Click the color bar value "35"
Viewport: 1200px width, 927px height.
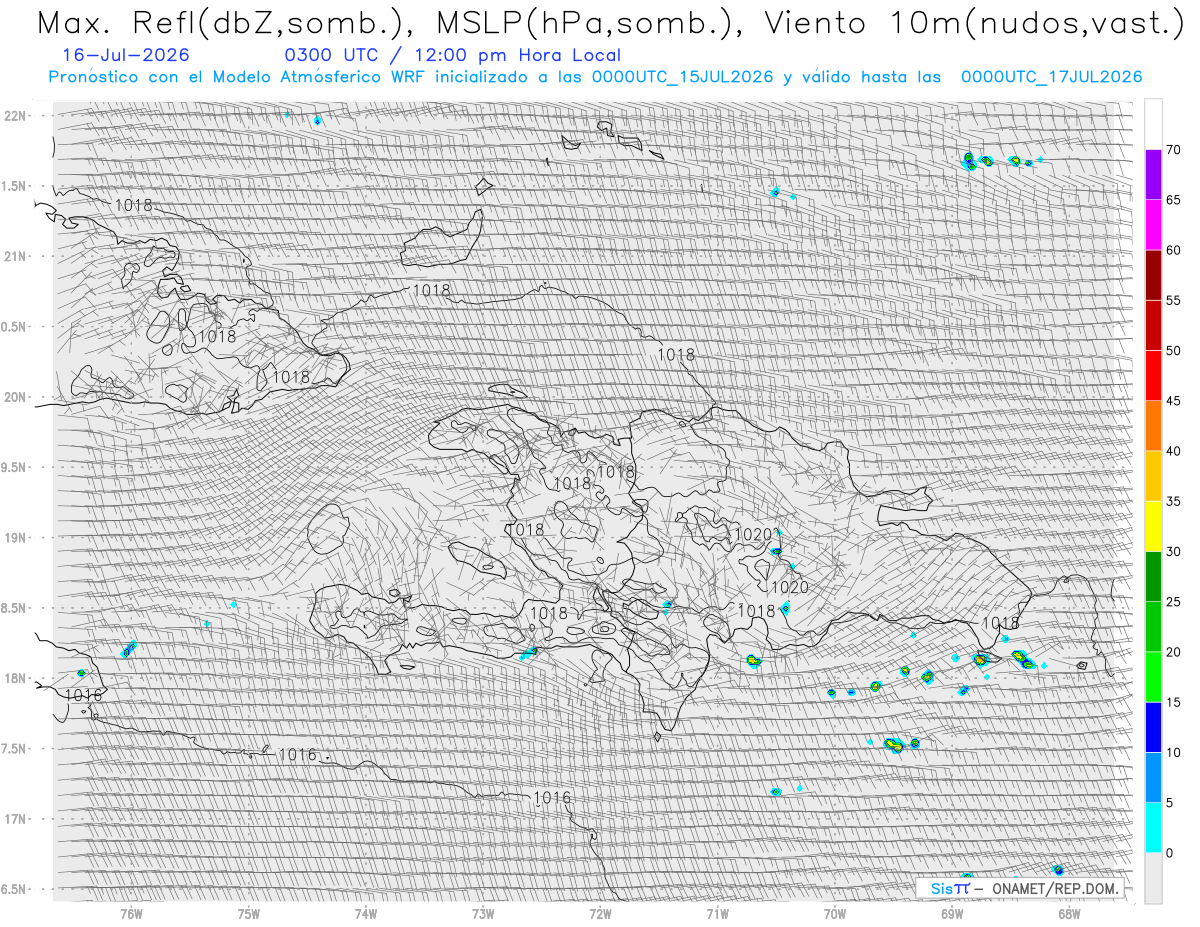pos(1173,501)
